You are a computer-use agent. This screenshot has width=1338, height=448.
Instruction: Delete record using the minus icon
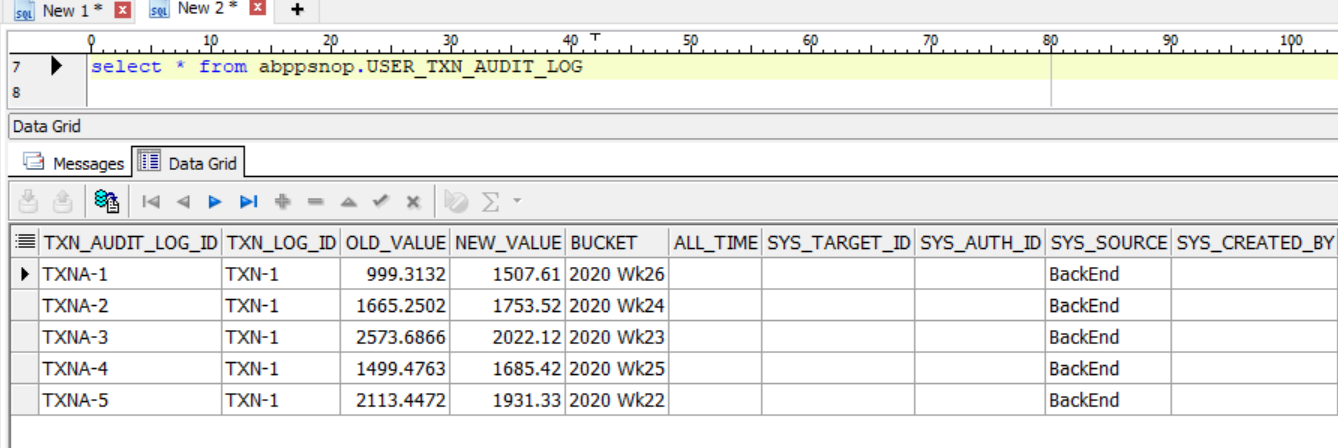(315, 202)
